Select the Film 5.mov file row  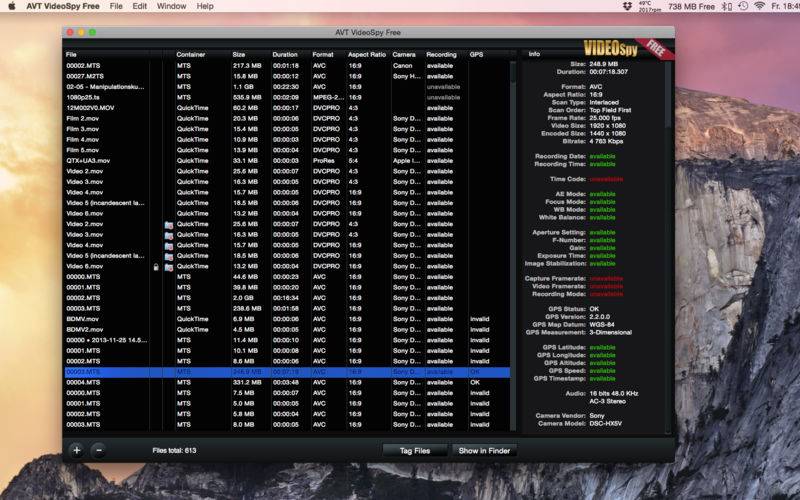click(287, 150)
